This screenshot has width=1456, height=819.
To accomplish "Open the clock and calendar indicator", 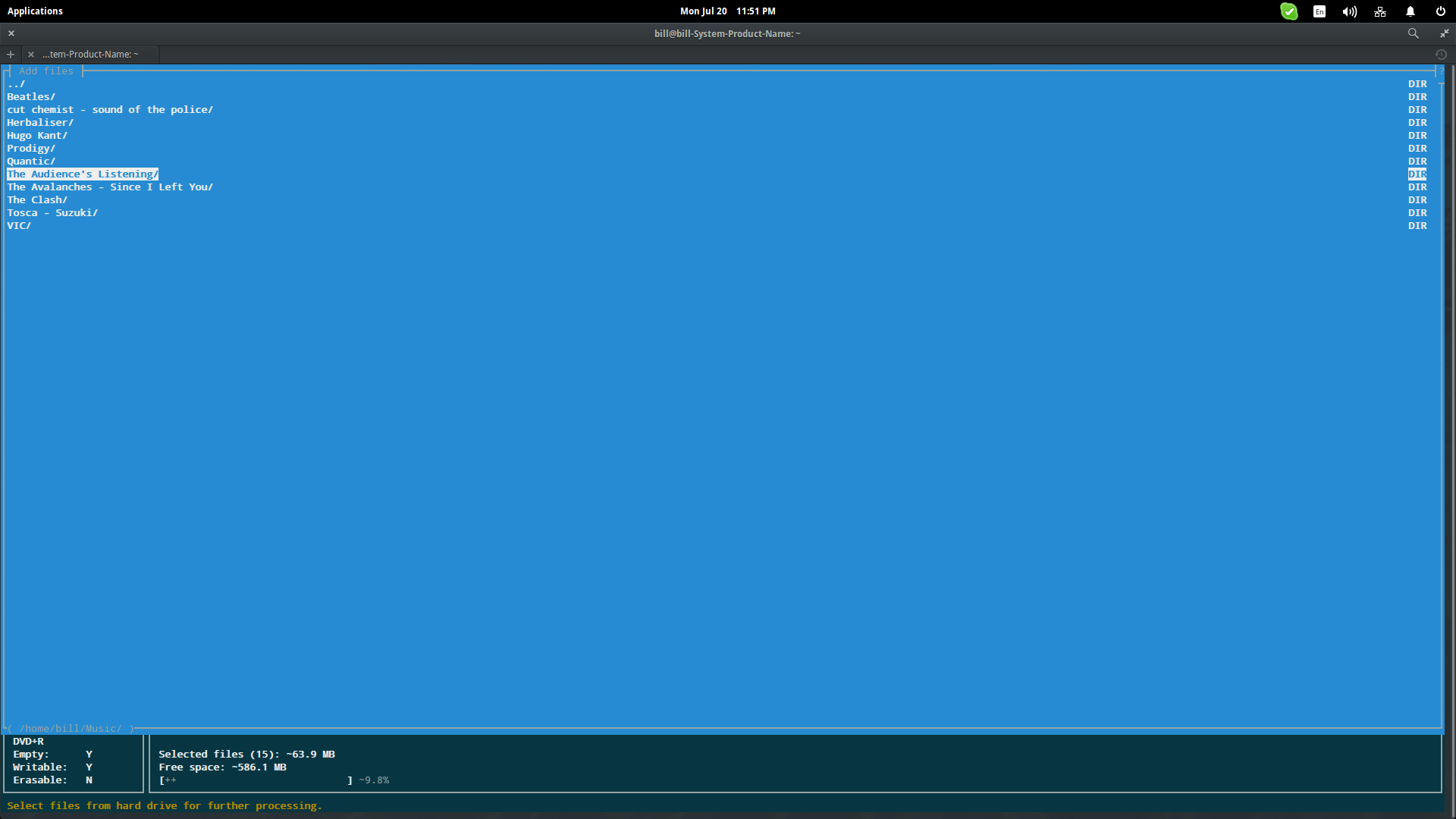I will coord(727,11).
